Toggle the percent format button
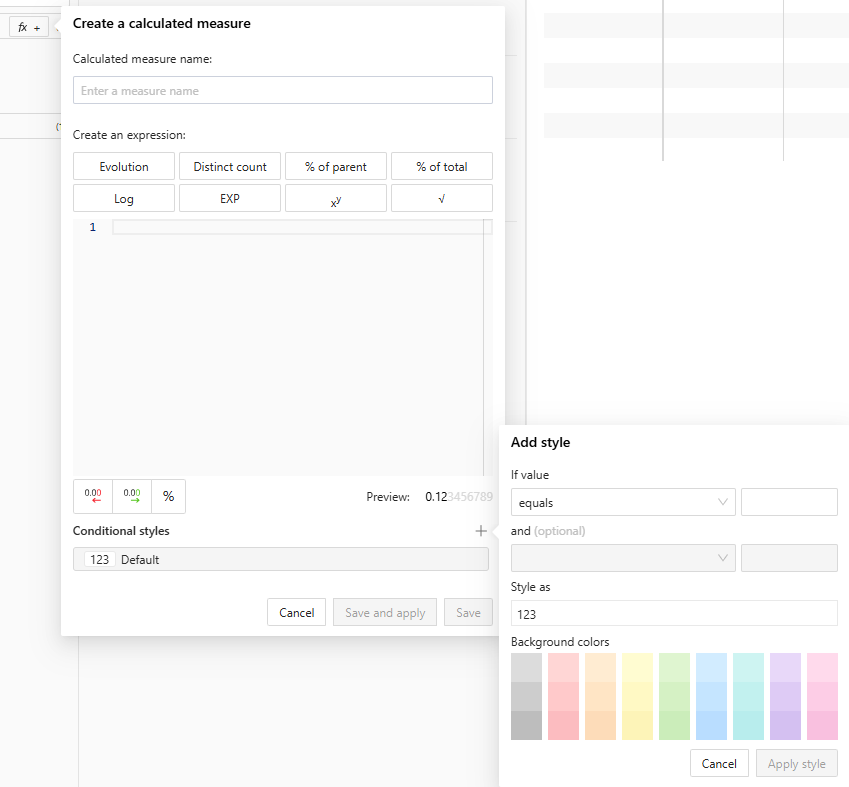Image resolution: width=849 pixels, height=787 pixels. point(168,496)
